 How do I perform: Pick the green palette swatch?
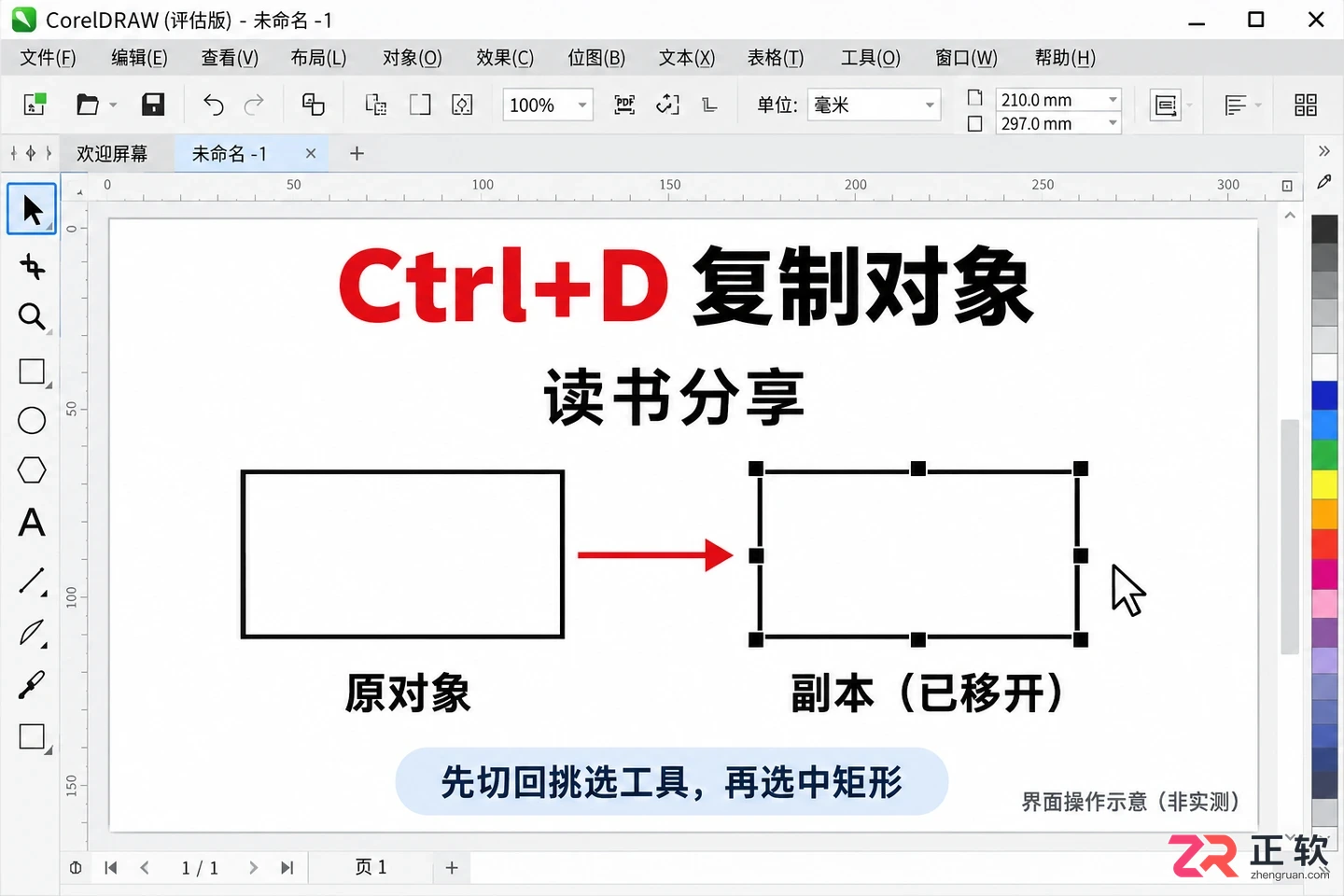click(x=1324, y=455)
